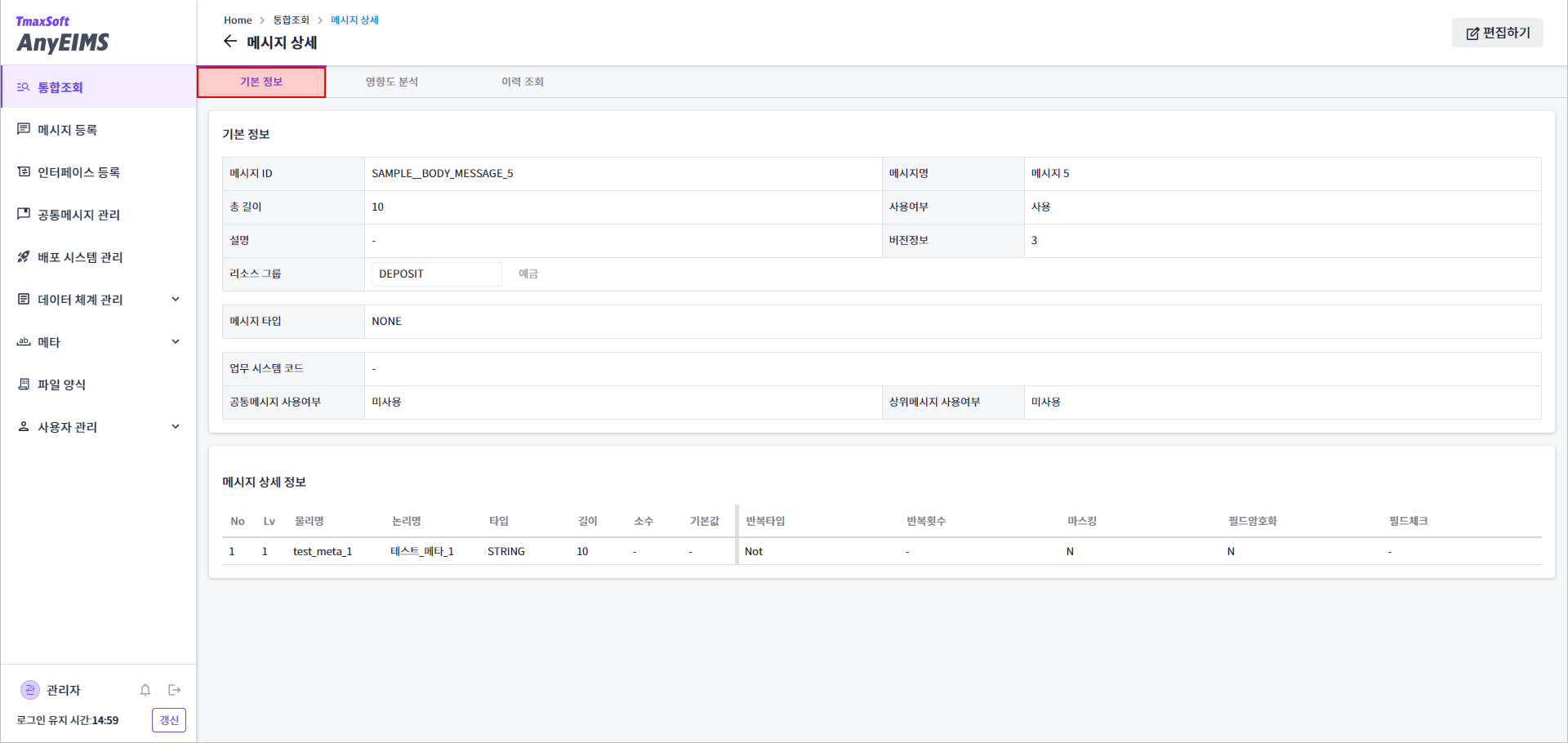Image resolution: width=1568 pixels, height=743 pixels.
Task: Click the 필드체크 column header
Action: 1409,521
